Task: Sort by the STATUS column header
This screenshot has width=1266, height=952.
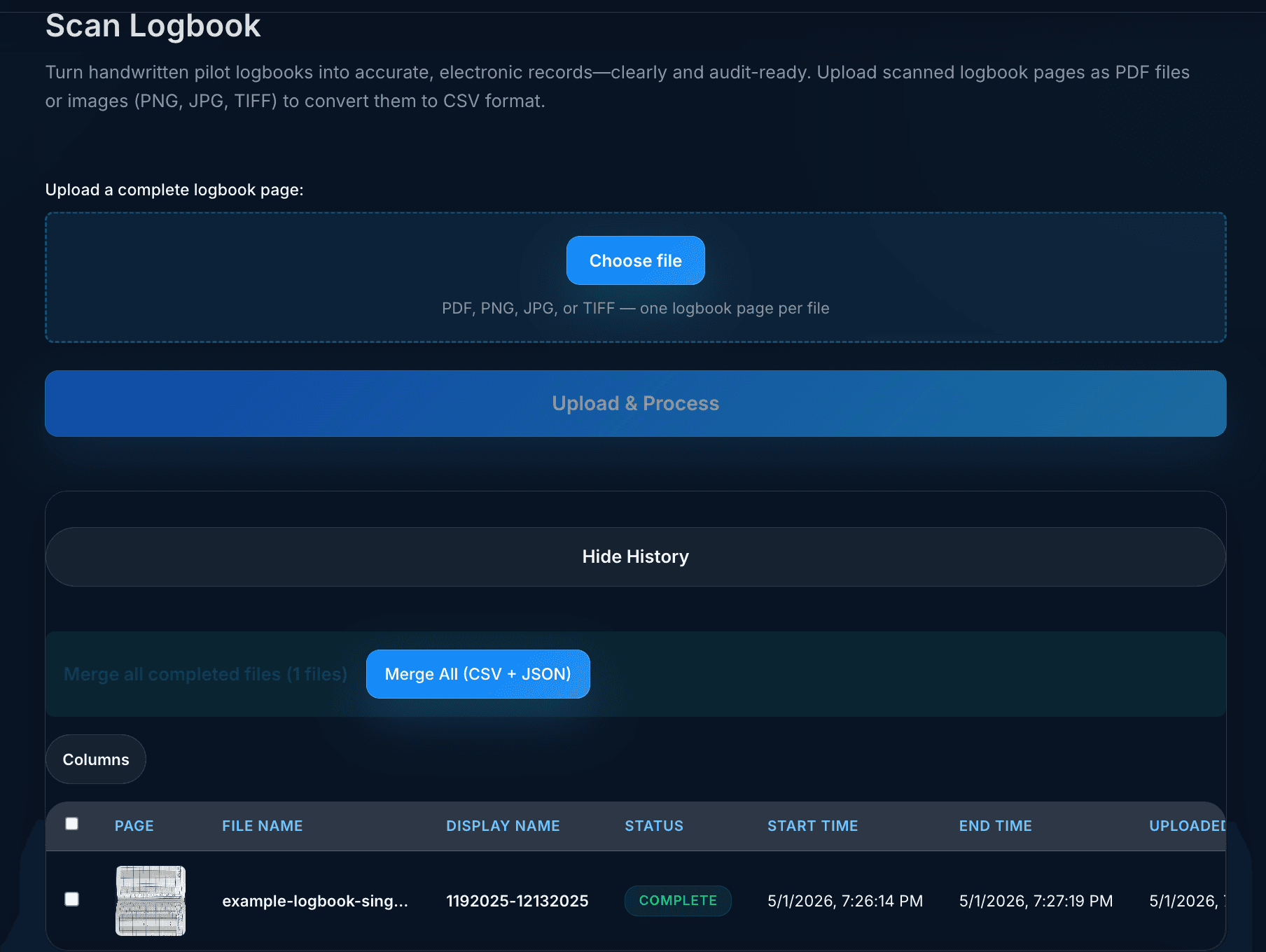Action: [654, 826]
